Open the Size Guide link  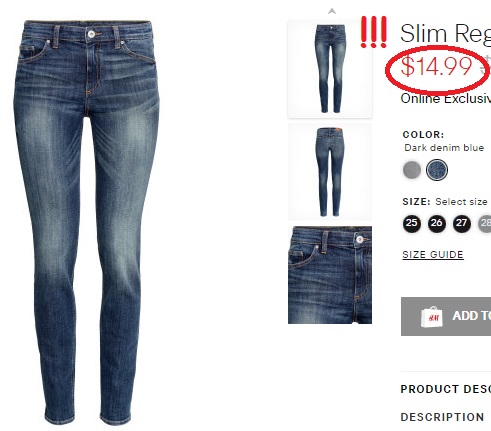coord(433,255)
